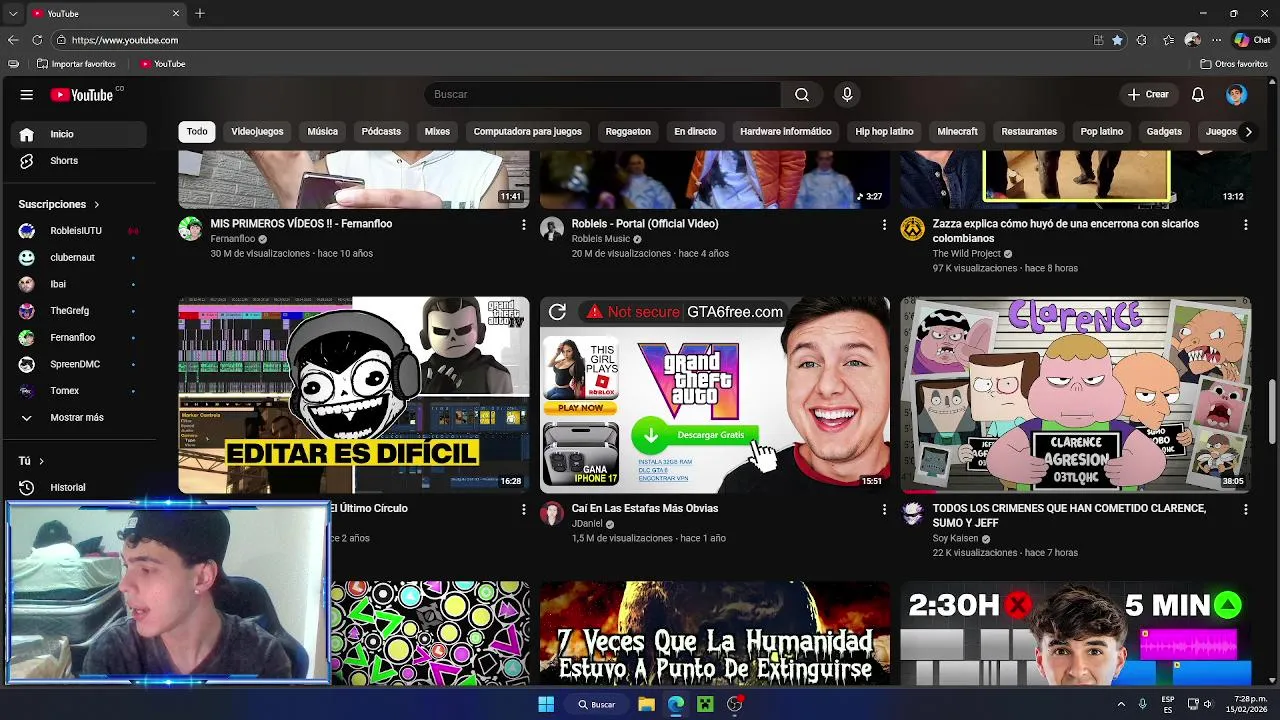The image size is (1280, 720).
Task: Open the account avatar menu
Action: click(1236, 95)
